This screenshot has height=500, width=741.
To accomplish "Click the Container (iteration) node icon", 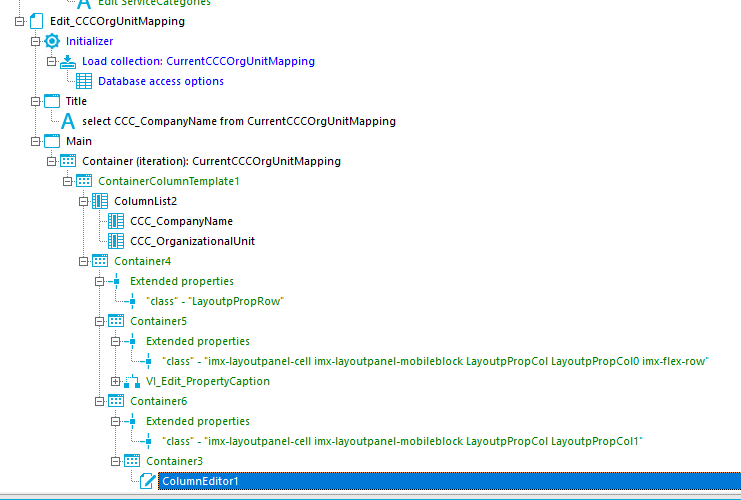I will coord(68,161).
